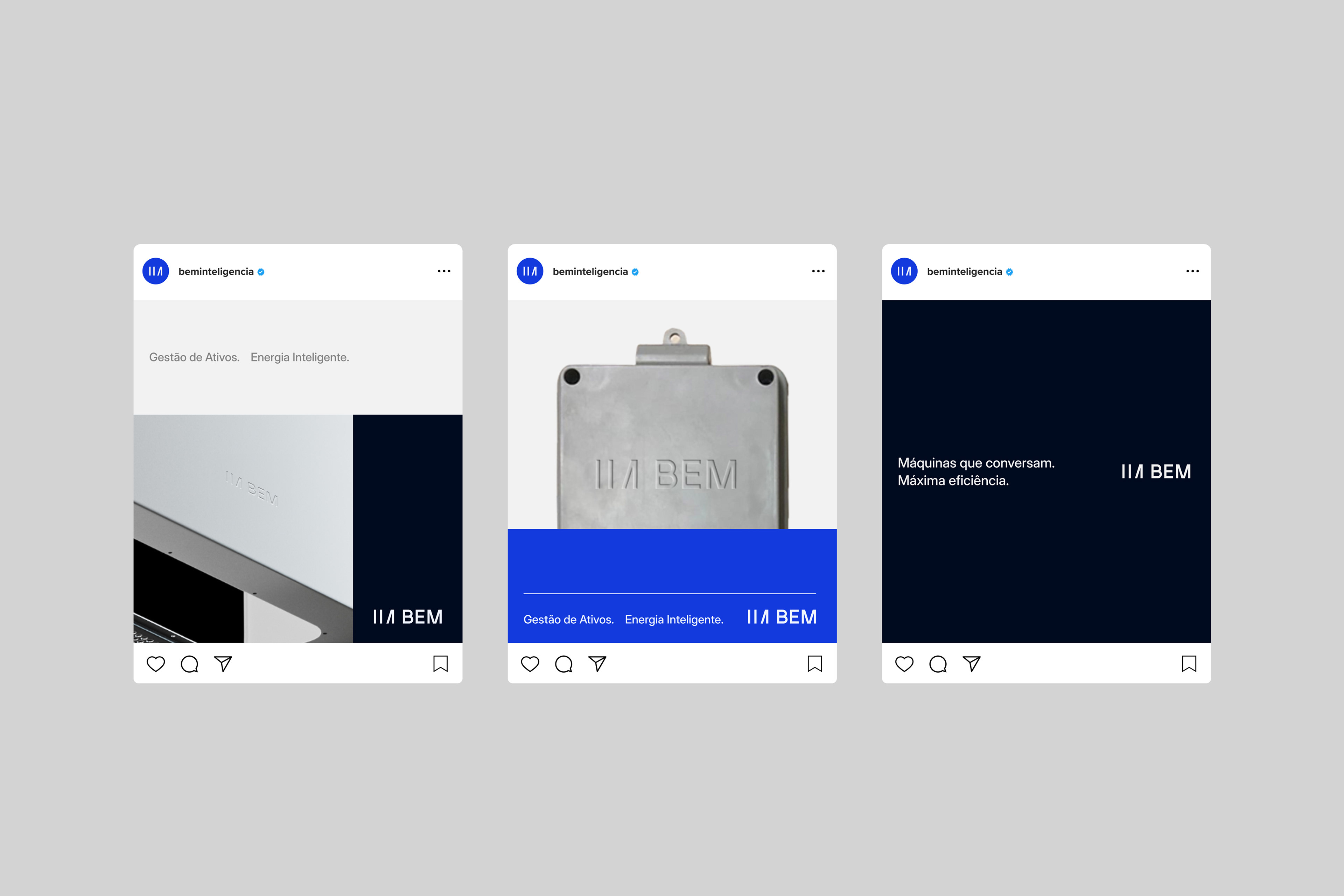The height and width of the screenshot is (896, 1344).
Task: Share the first post via the paper plane icon
Action: pos(223,664)
